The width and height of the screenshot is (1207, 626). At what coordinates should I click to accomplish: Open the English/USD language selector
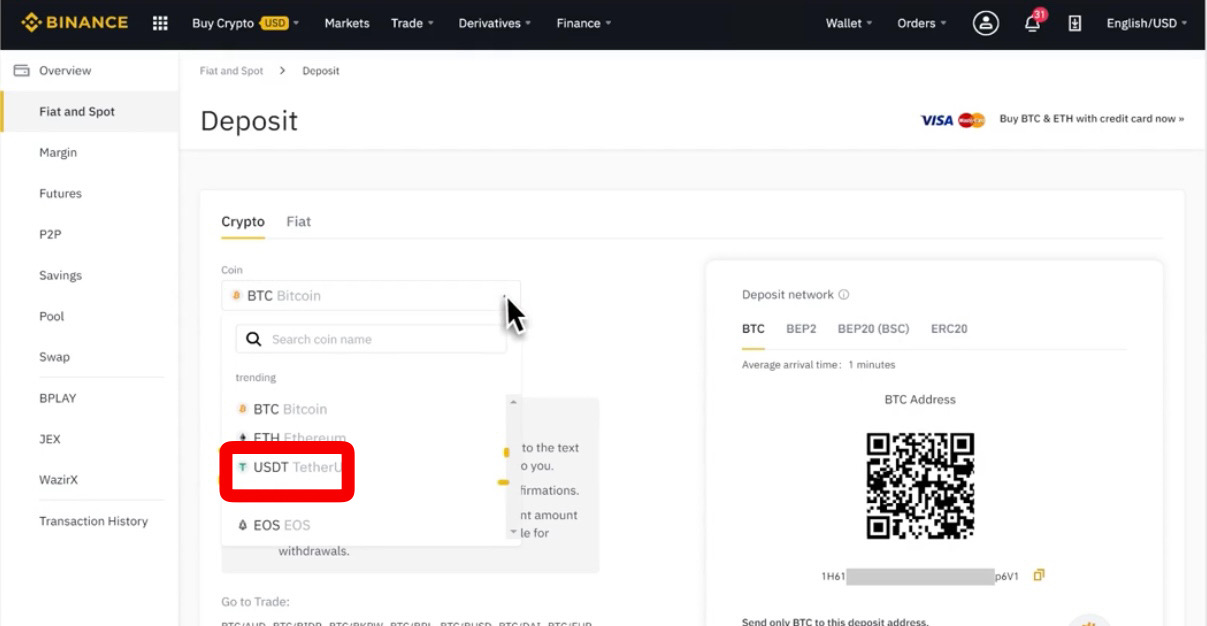pos(1147,23)
